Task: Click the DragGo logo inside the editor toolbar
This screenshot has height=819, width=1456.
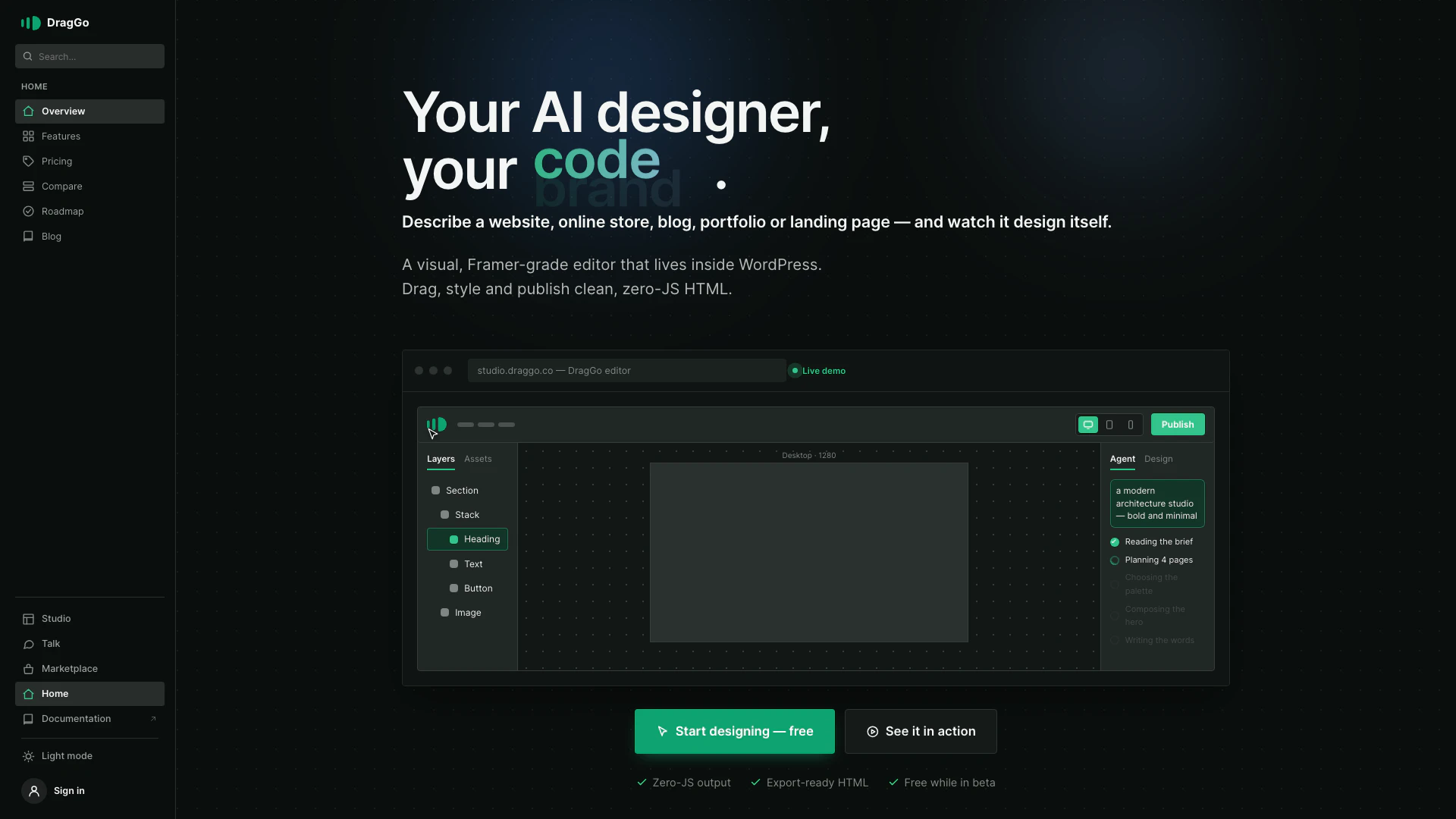Action: [437, 425]
